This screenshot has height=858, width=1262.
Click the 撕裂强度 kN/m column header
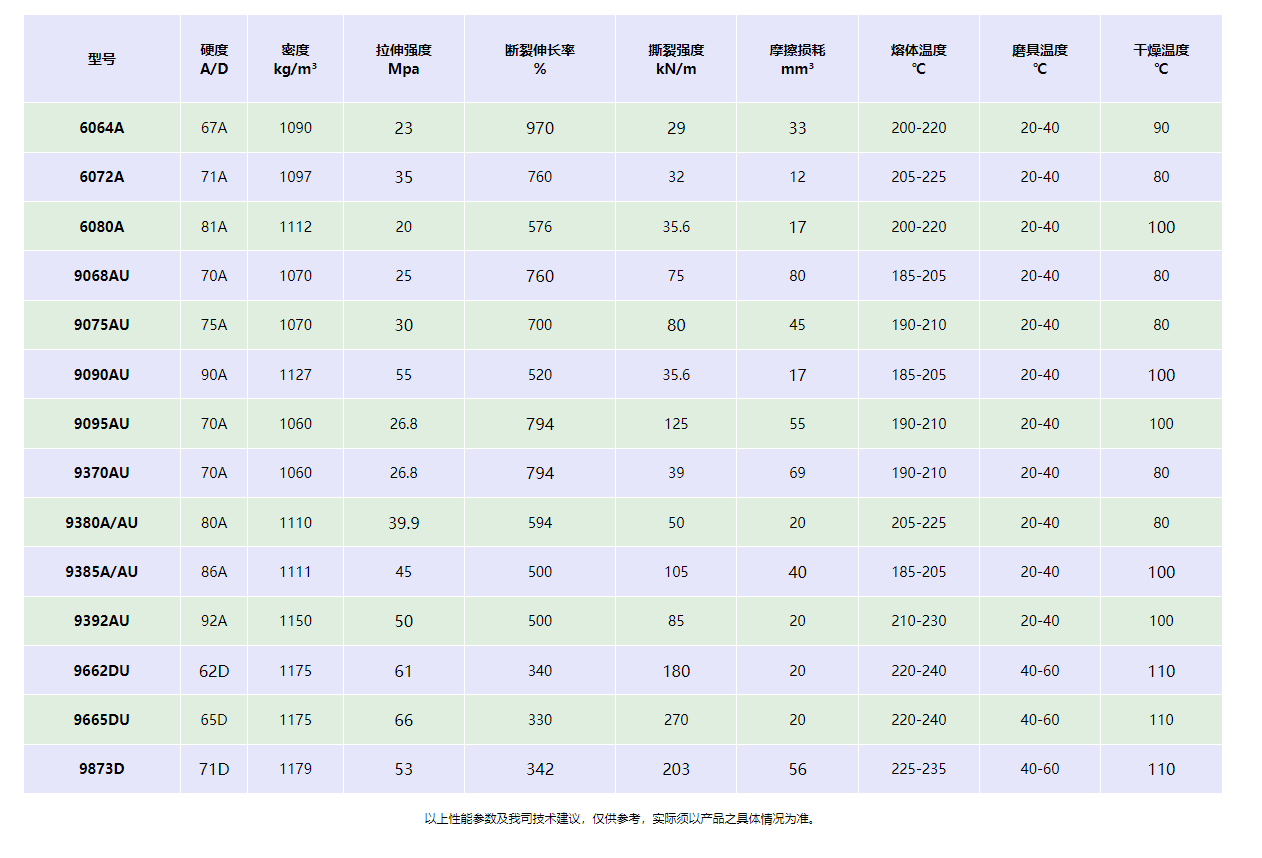point(676,59)
